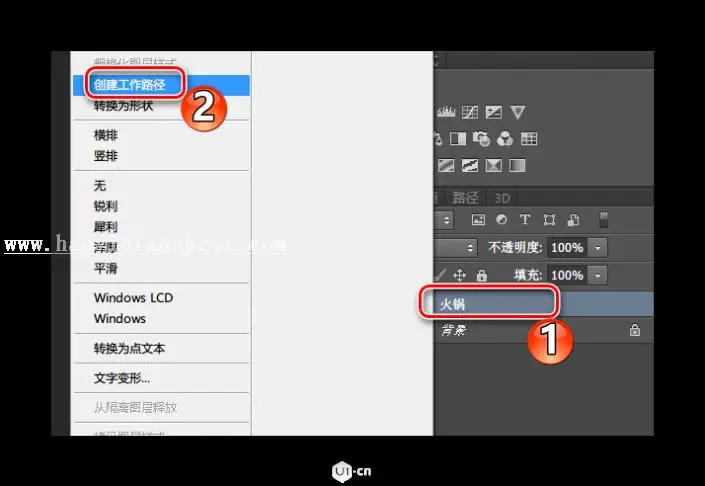Add an Exposure adjustment layer
Viewport: 705px width, 486px height.
[x=494, y=112]
